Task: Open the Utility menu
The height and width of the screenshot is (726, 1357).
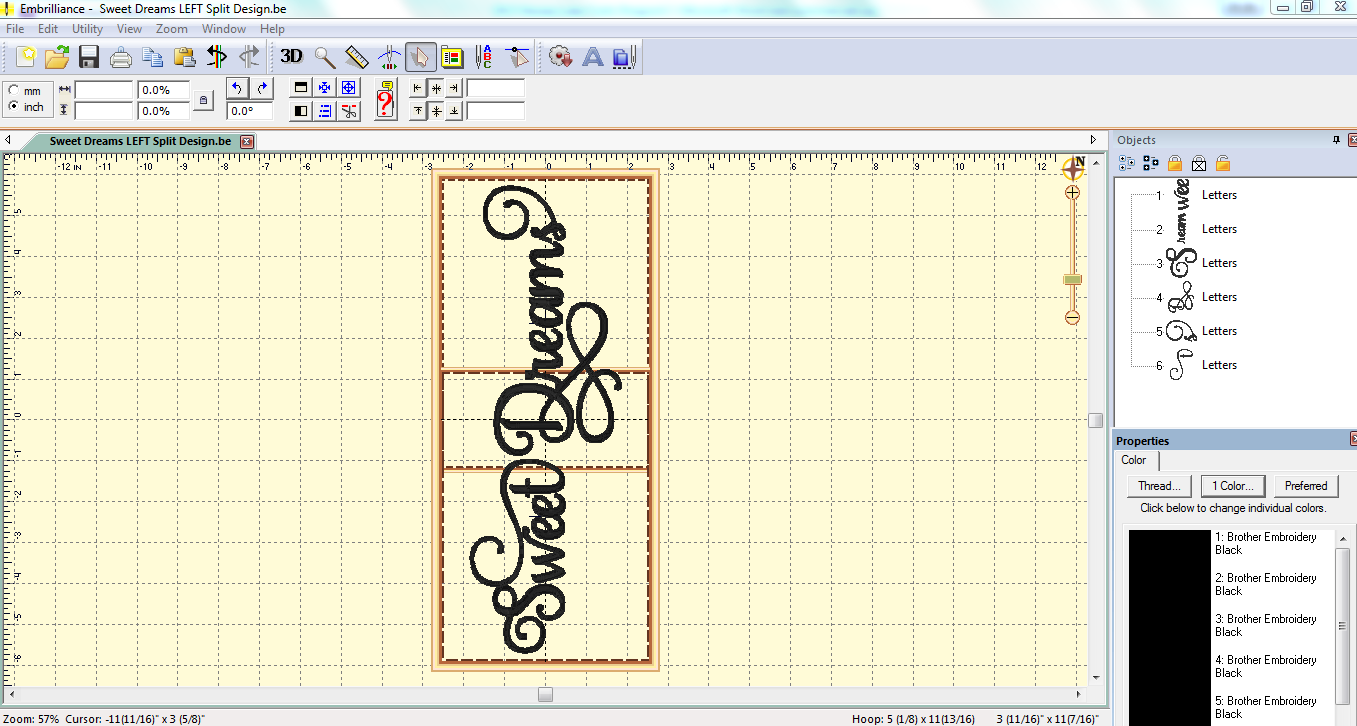Action: 88,29
